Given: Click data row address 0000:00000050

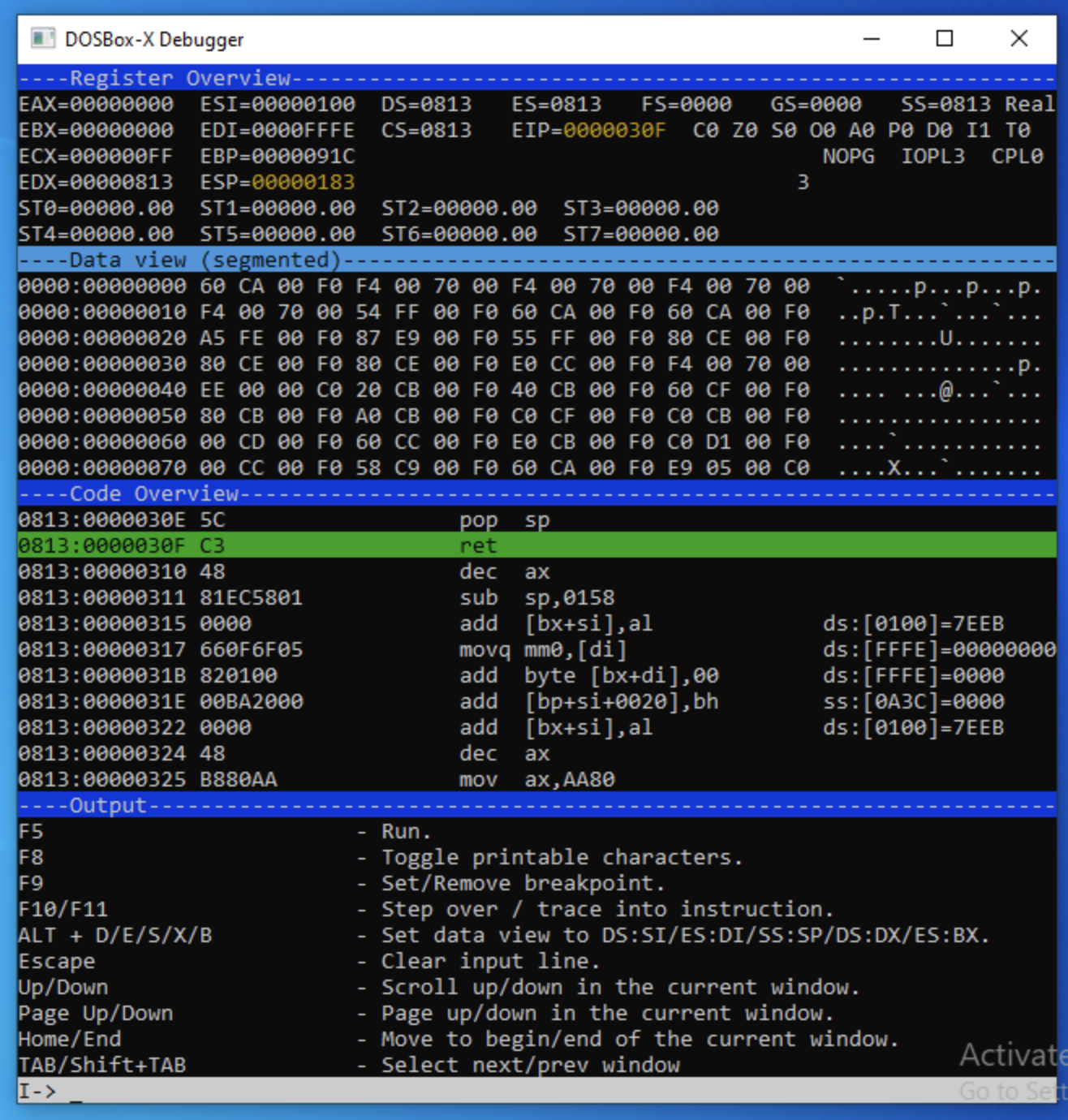Looking at the screenshot, I should click(102, 416).
